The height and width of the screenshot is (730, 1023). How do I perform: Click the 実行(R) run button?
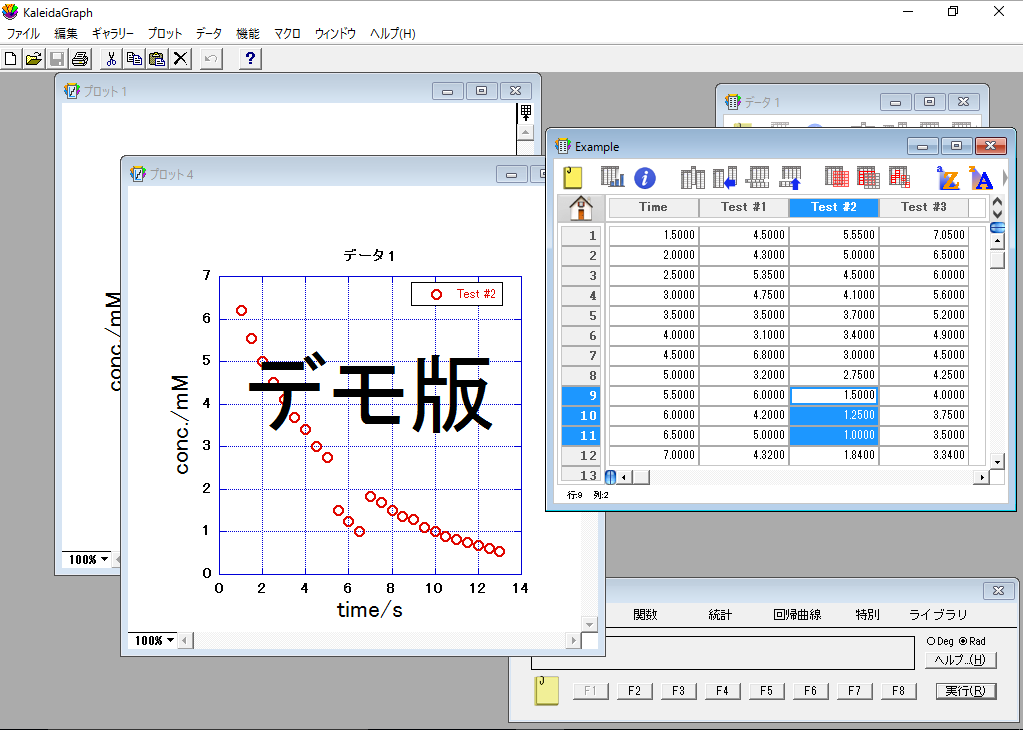click(966, 691)
